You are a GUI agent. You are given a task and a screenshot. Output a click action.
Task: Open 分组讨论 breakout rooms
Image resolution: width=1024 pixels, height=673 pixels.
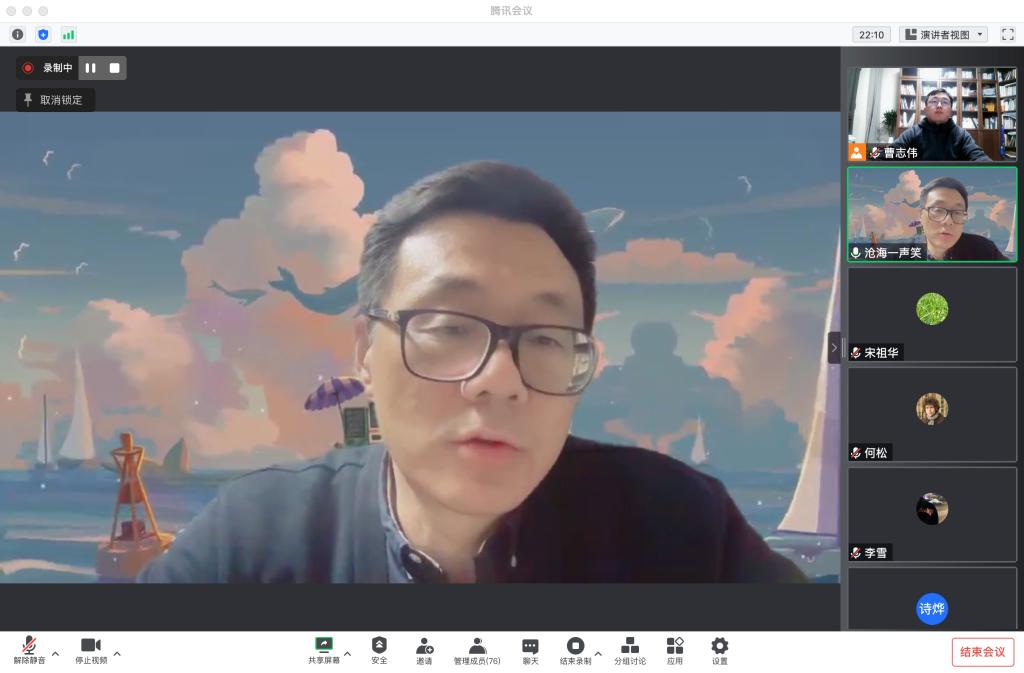pos(629,651)
